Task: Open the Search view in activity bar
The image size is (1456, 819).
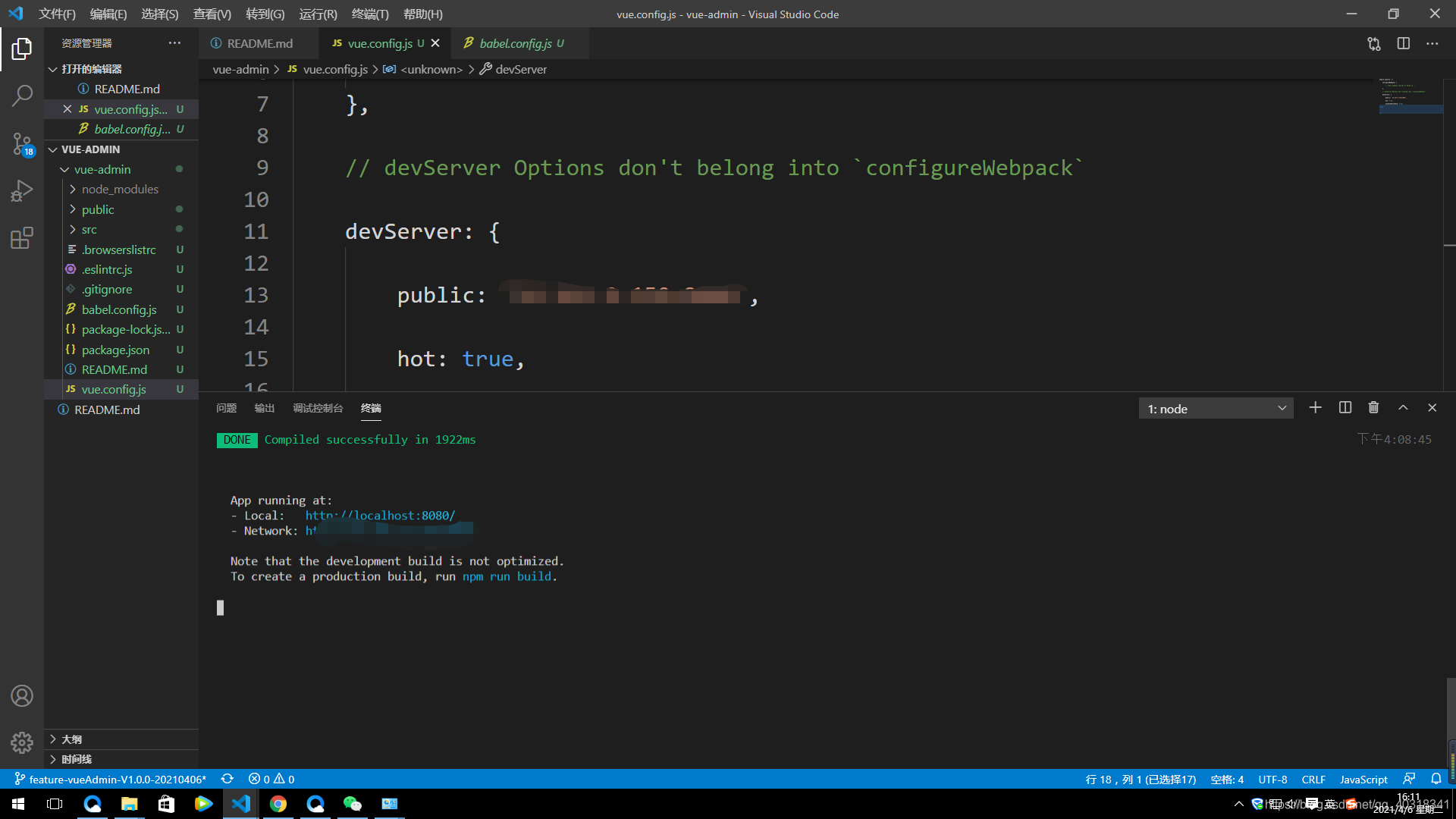Action: [x=22, y=96]
